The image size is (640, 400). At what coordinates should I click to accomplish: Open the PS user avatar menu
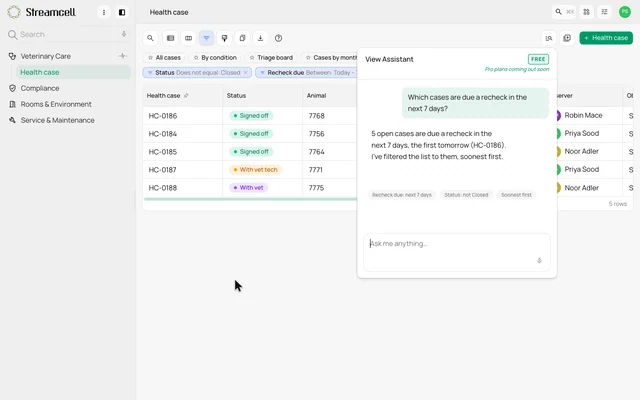click(x=624, y=12)
